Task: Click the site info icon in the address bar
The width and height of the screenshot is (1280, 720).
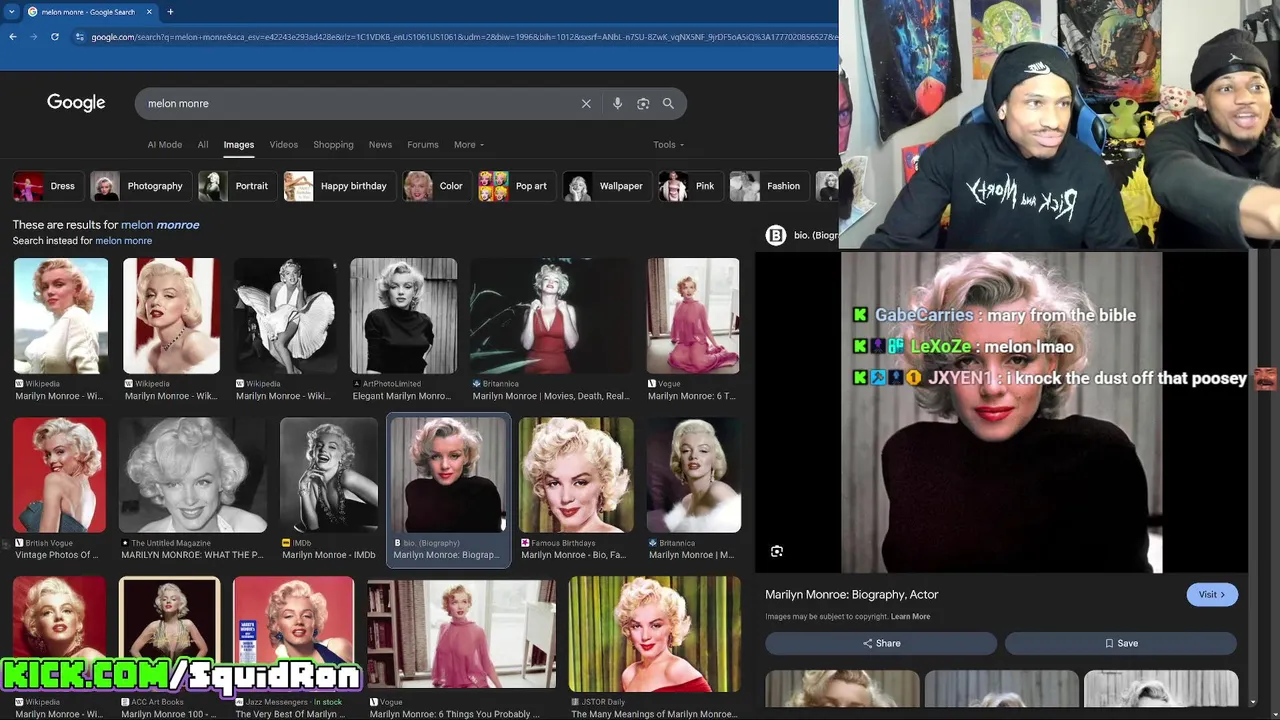Action: pos(80,37)
